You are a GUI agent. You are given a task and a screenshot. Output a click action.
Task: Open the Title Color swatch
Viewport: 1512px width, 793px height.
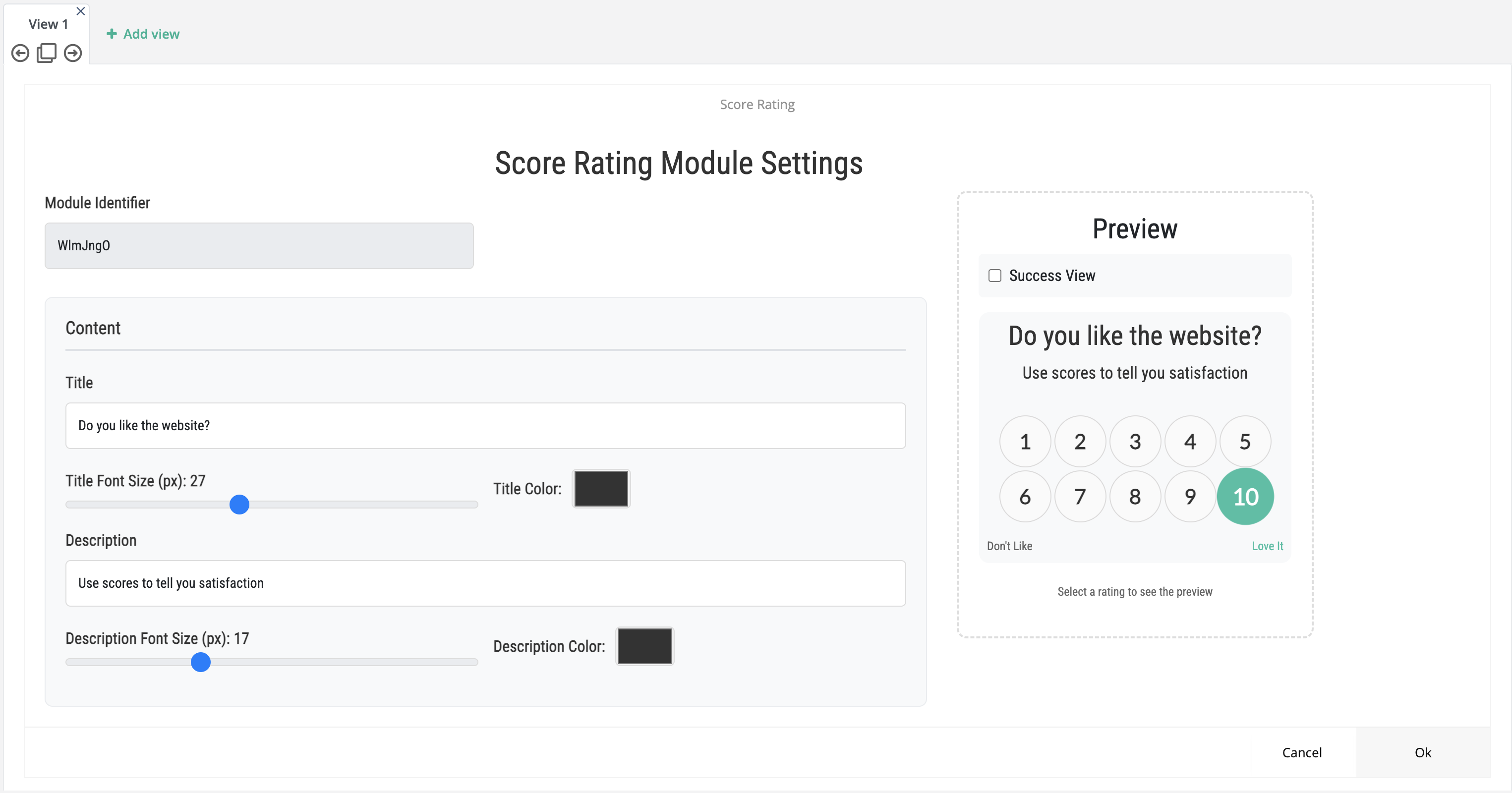point(601,488)
